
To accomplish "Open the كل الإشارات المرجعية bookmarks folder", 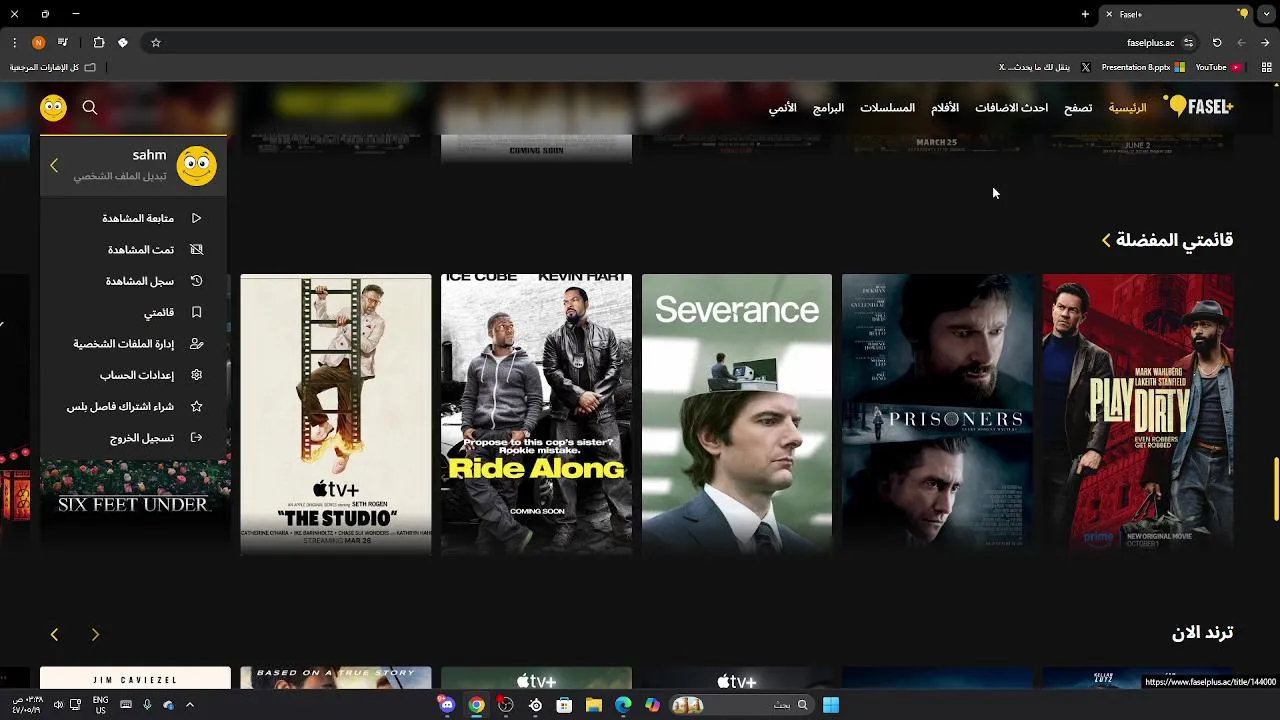I will pos(53,67).
